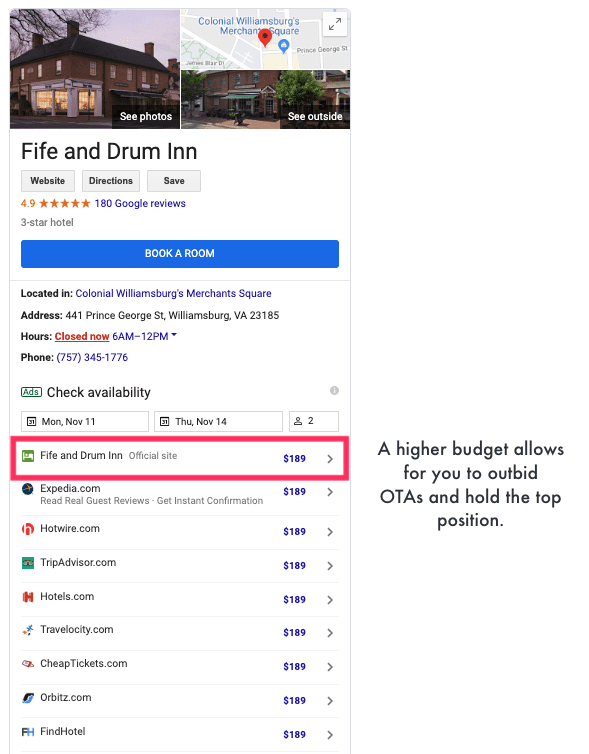Image resolution: width=589 pixels, height=754 pixels.
Task: Open the 180 Google reviews link
Action: click(x=140, y=203)
